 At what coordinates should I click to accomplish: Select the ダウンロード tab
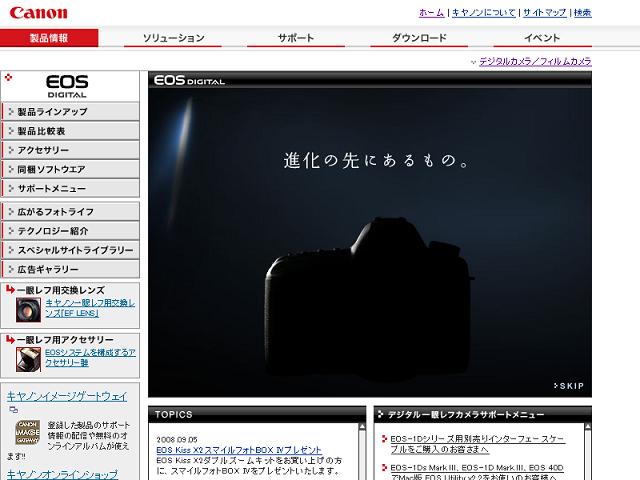[419, 38]
